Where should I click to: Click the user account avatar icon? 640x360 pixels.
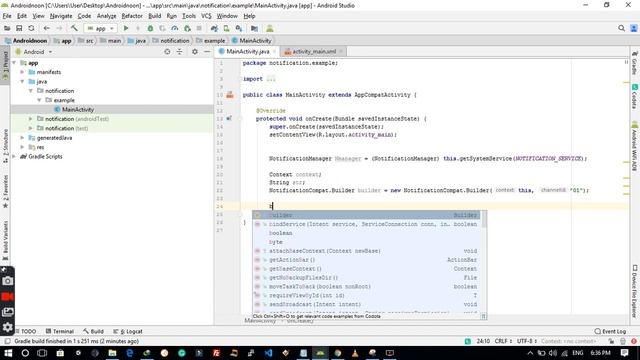pos(633,28)
